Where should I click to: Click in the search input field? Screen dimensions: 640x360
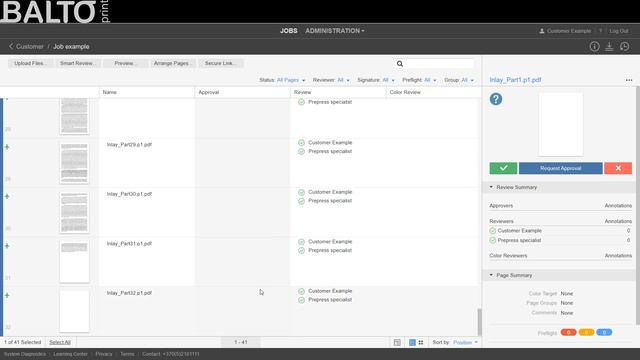(x=439, y=64)
